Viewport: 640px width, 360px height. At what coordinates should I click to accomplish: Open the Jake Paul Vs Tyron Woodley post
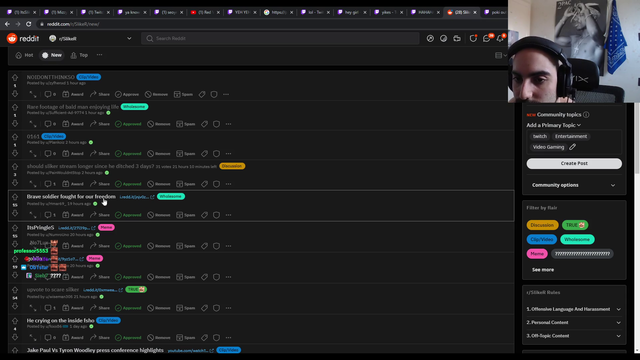click(95, 350)
